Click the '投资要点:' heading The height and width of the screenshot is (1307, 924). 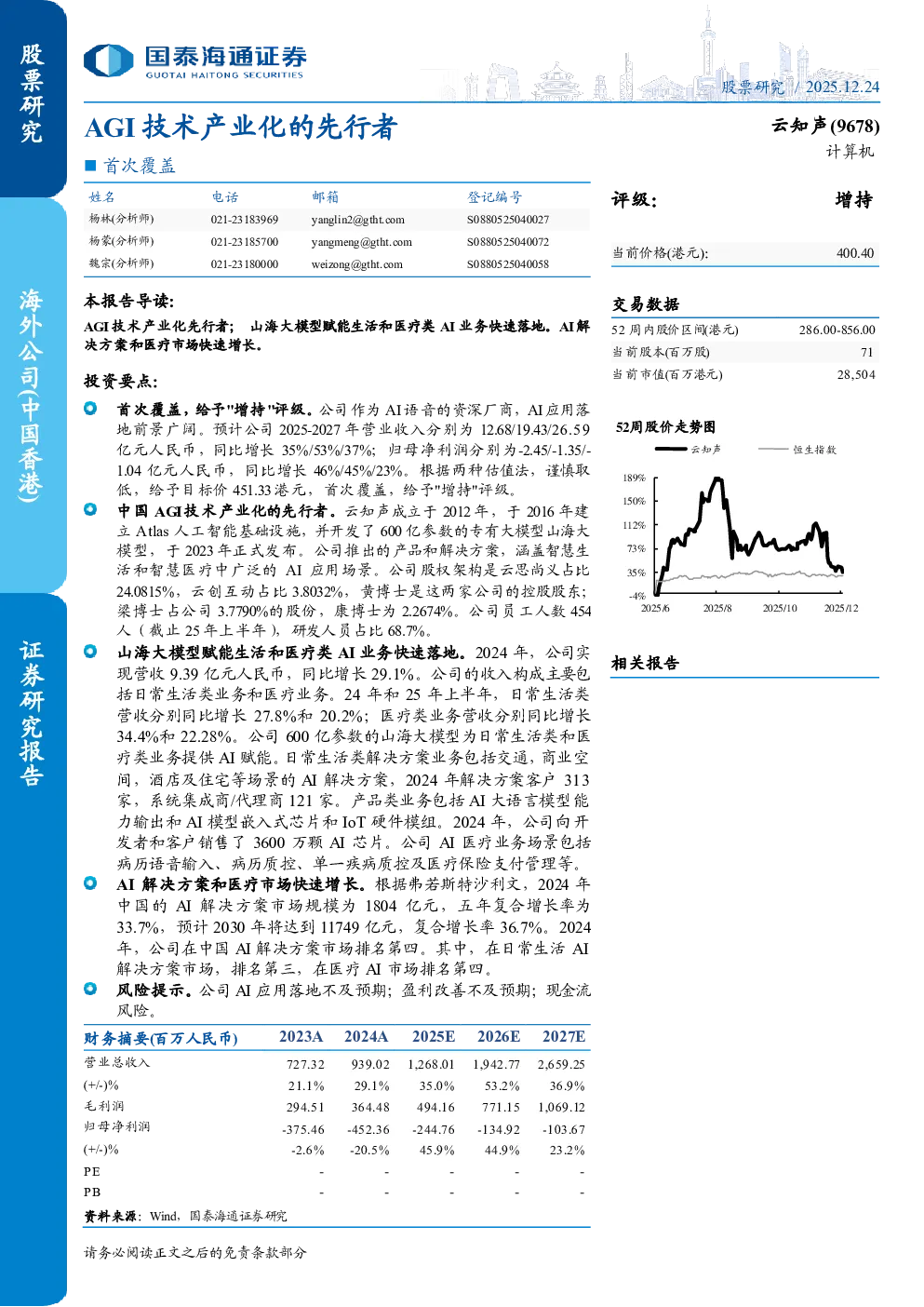point(121,382)
